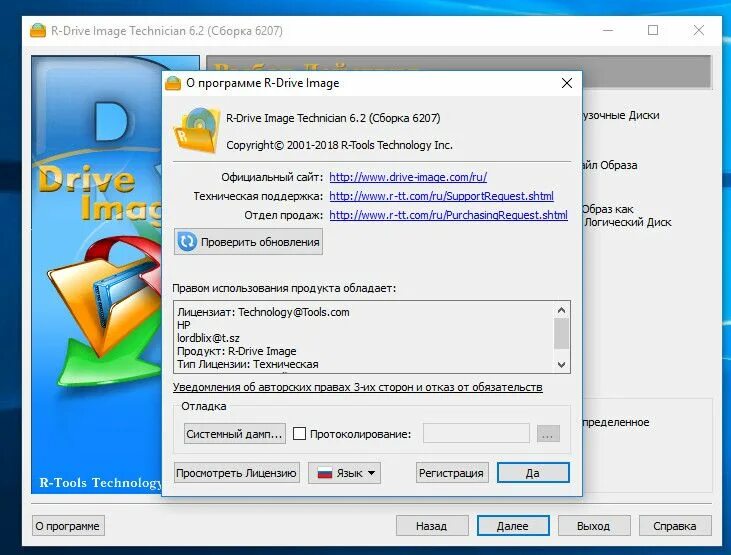Screen dimensions: 731x555
Task: Click the refresh arrows icon on Проверить обновления
Action: point(187,242)
